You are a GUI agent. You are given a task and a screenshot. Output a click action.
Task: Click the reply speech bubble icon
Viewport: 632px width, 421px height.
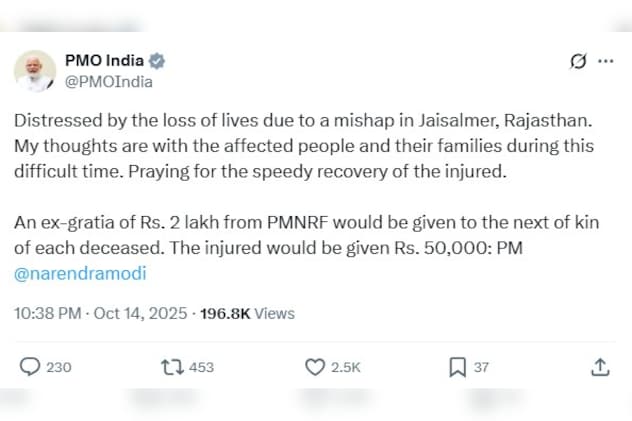pos(31,367)
